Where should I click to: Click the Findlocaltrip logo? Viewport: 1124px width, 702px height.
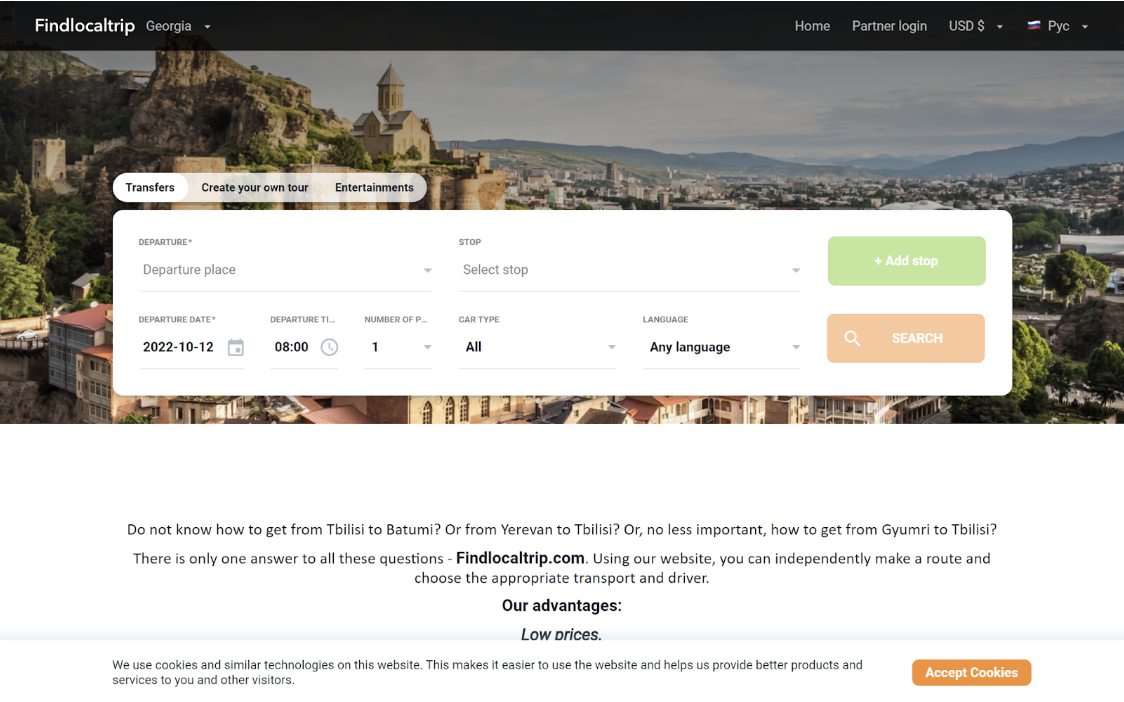click(85, 26)
